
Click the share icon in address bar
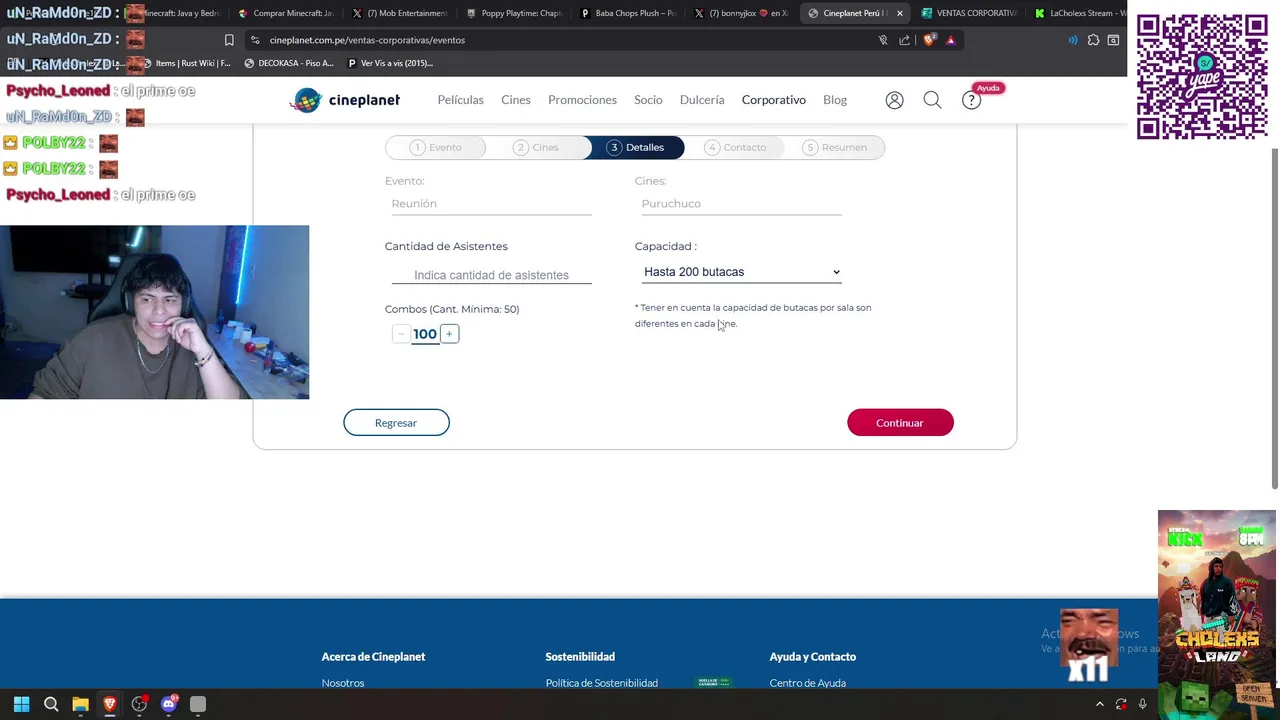(x=905, y=40)
